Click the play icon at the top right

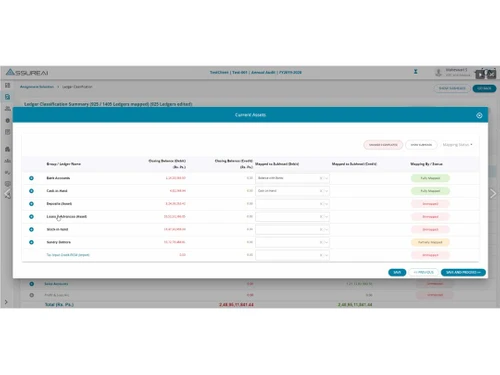point(480,74)
